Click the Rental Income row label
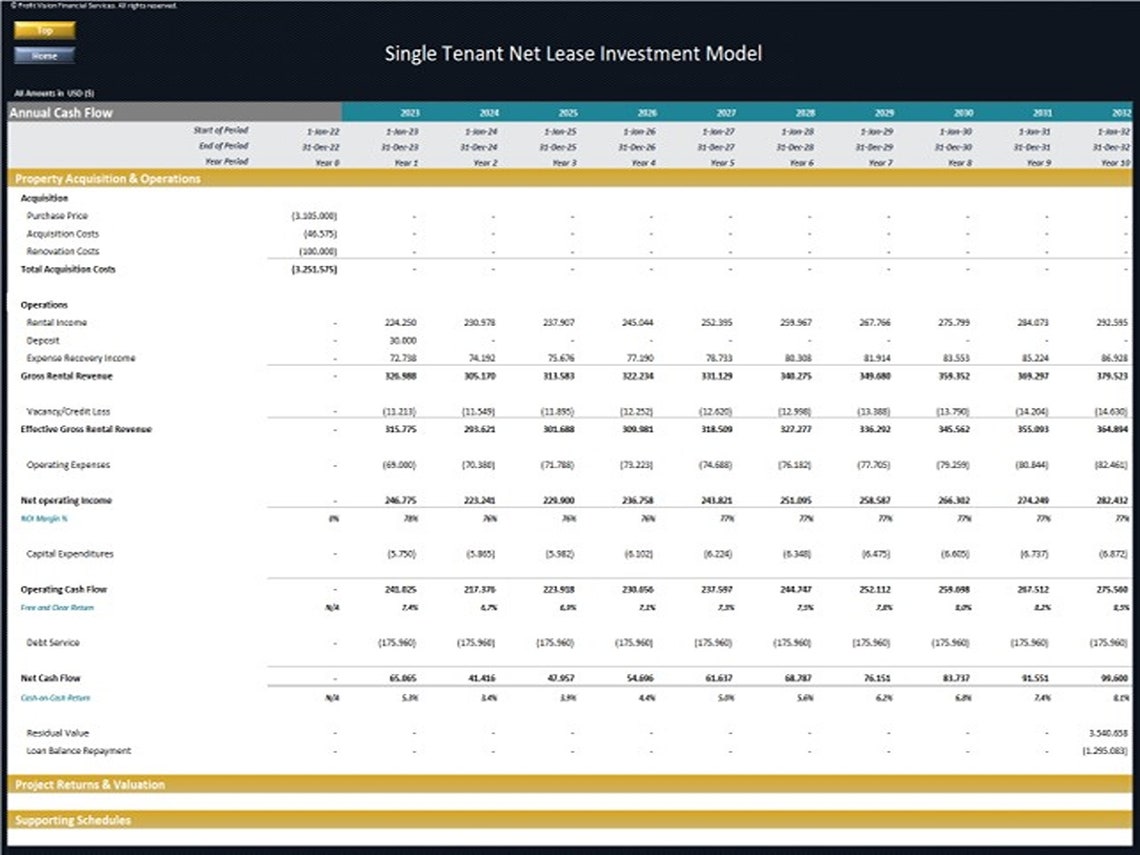This screenshot has height=855, width=1140. [58, 322]
